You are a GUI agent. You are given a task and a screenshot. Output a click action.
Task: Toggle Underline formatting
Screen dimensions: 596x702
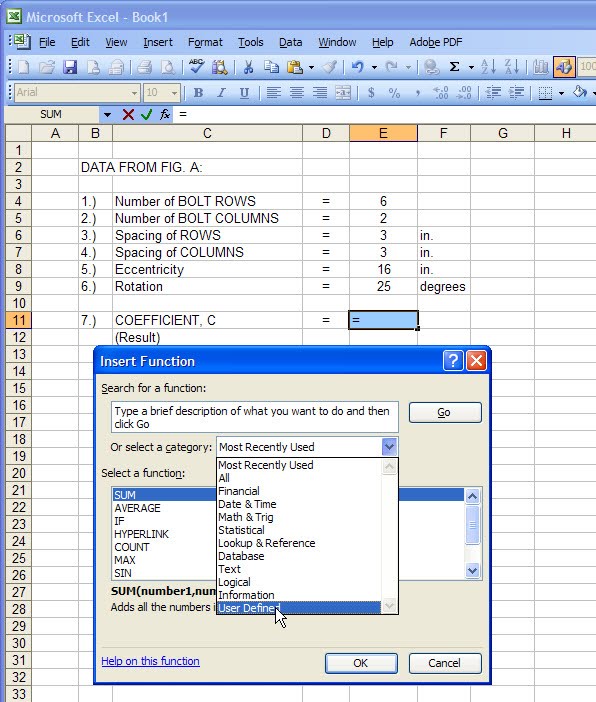(244, 93)
